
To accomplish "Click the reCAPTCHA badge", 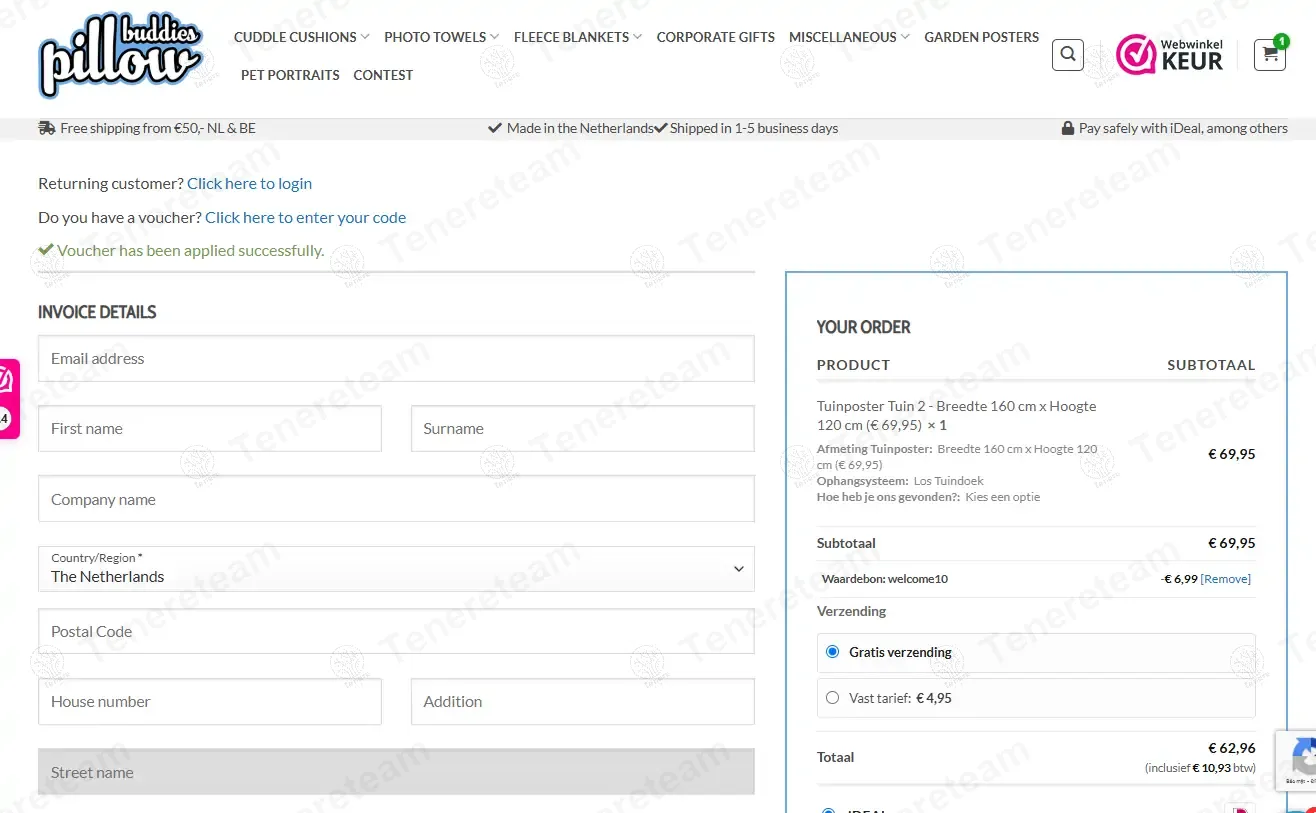I will coord(1297,761).
